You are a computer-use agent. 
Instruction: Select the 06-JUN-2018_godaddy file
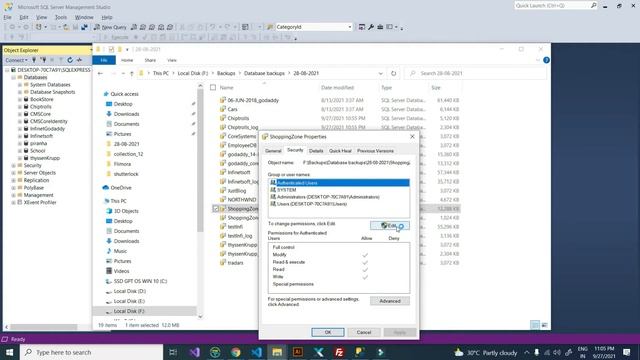253,100
